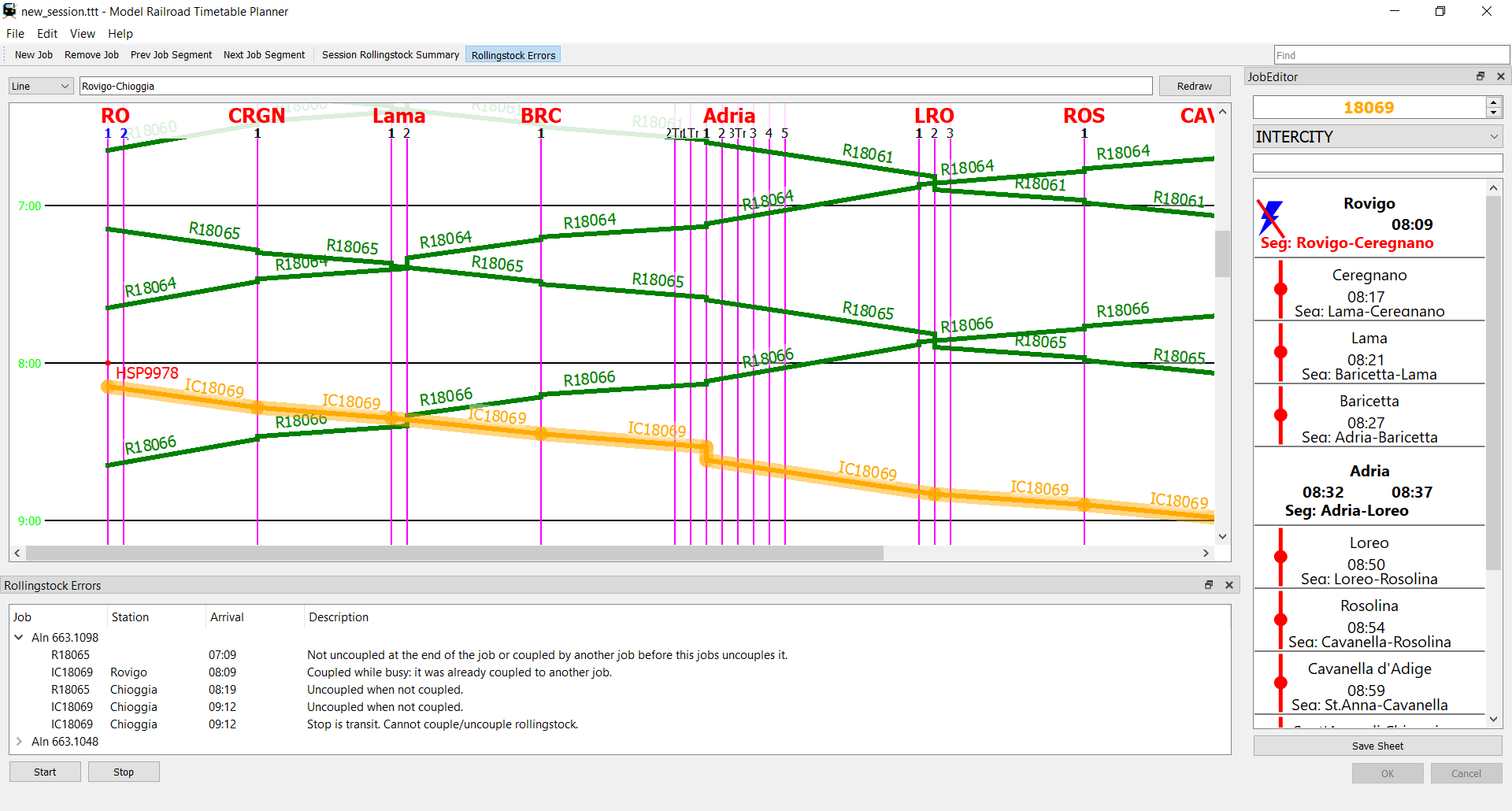Toggle the Rollingstock Errors toolbar button
The height and width of the screenshot is (811, 1512).
[x=513, y=55]
